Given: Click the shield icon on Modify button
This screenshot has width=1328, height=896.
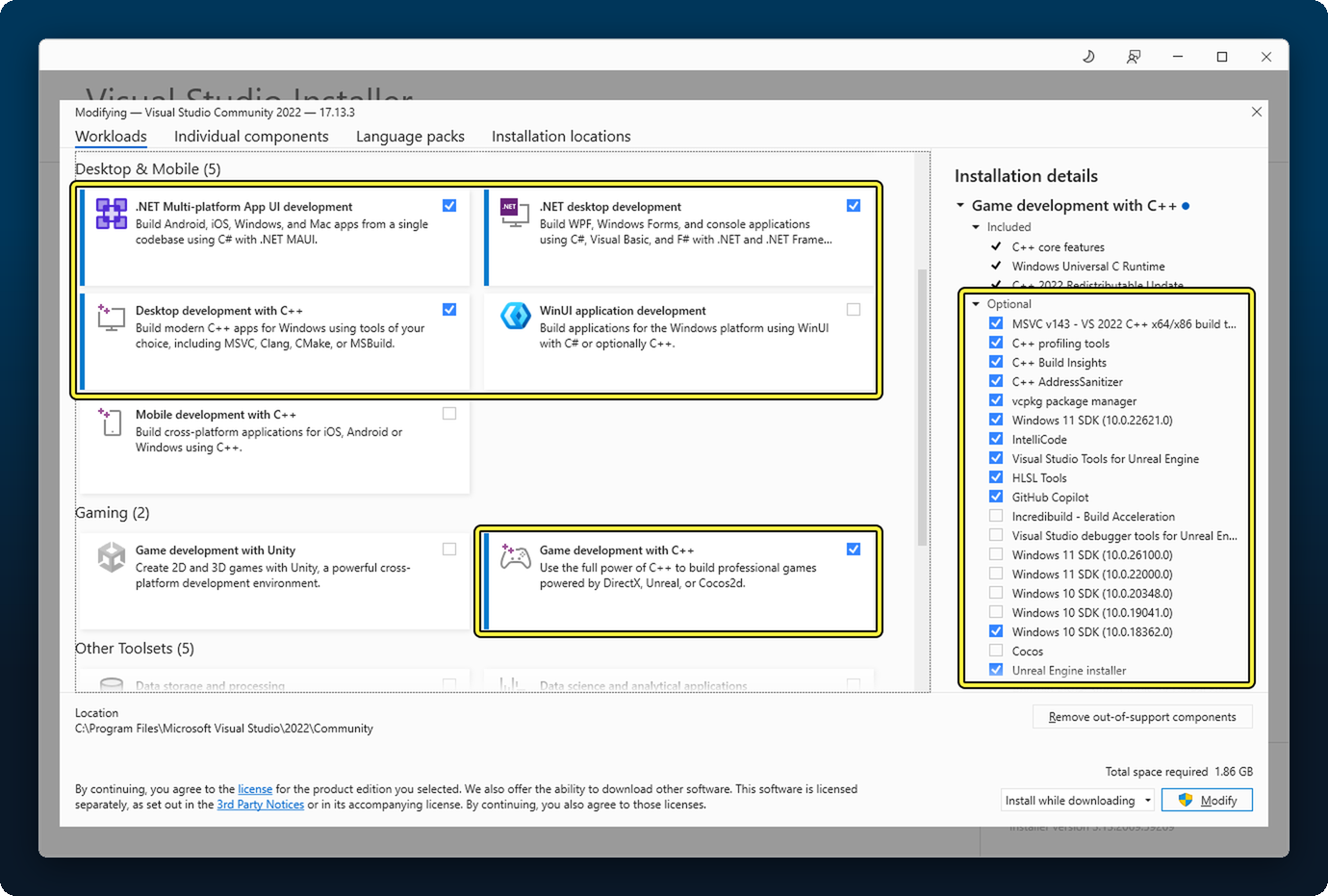Looking at the screenshot, I should tap(1186, 800).
